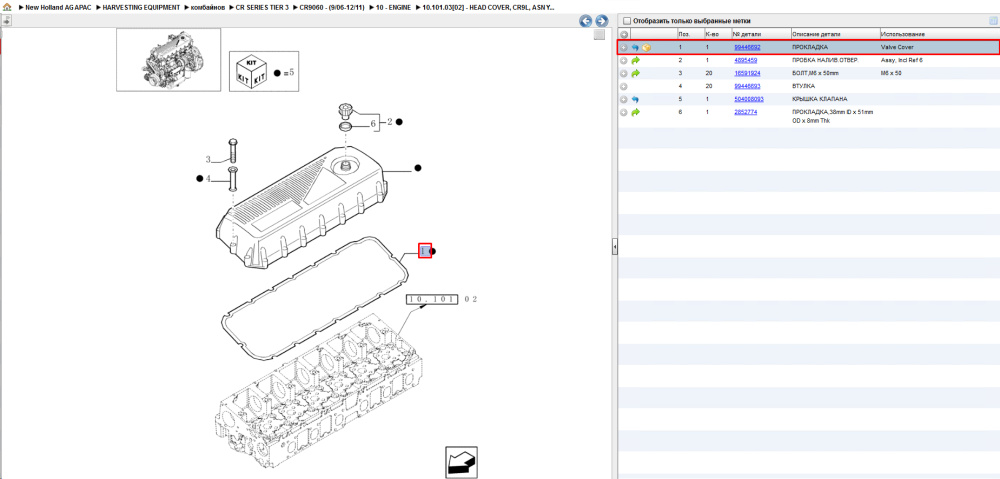Go to the home page icon
Viewport: 1000px width, 479px height.
pyautogui.click(x=7, y=6)
